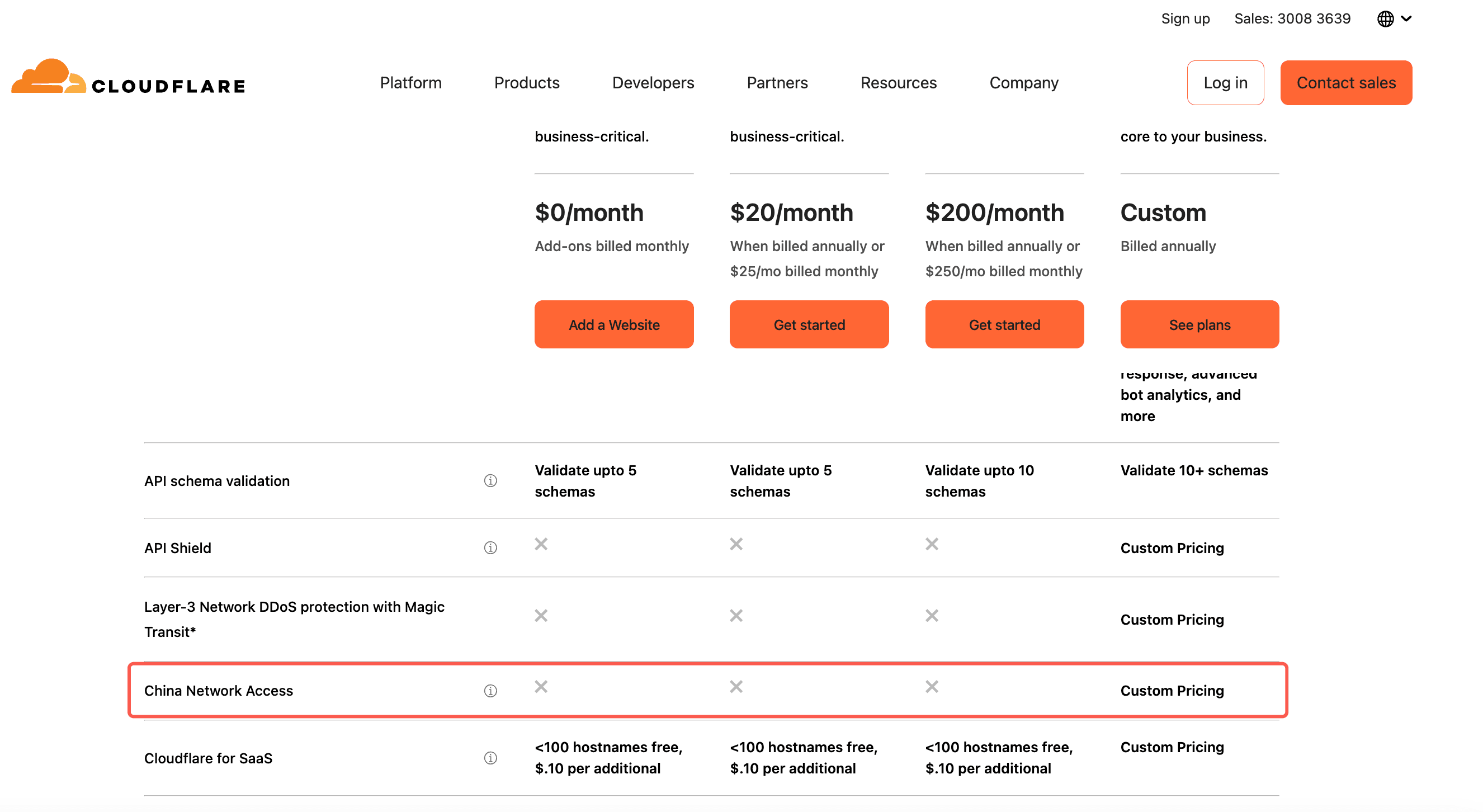Viewport: 1483px width, 812px height.
Task: Click Custom Pricing in API Shield row
Action: tap(1172, 547)
